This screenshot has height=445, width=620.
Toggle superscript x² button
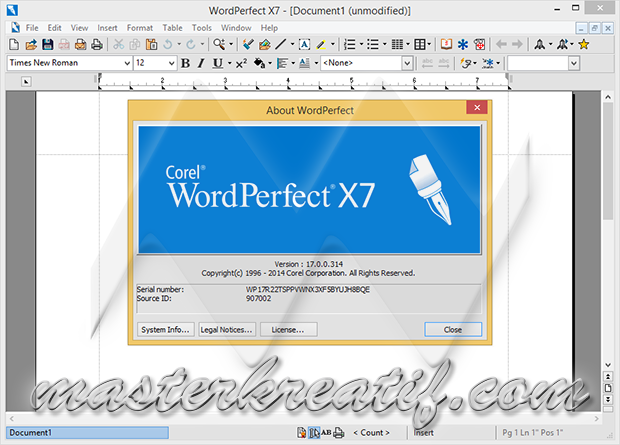241,63
